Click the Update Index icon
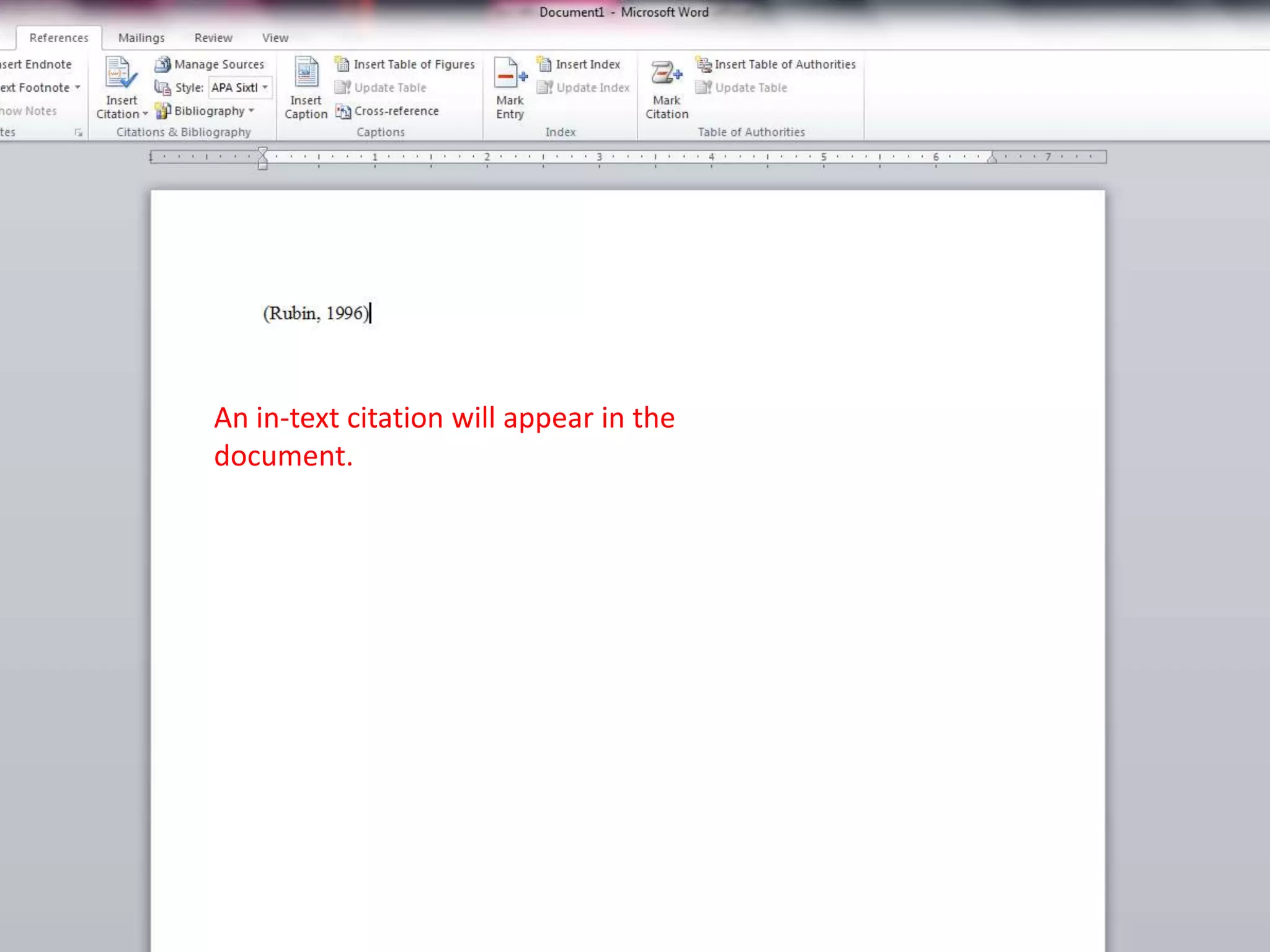 click(544, 87)
